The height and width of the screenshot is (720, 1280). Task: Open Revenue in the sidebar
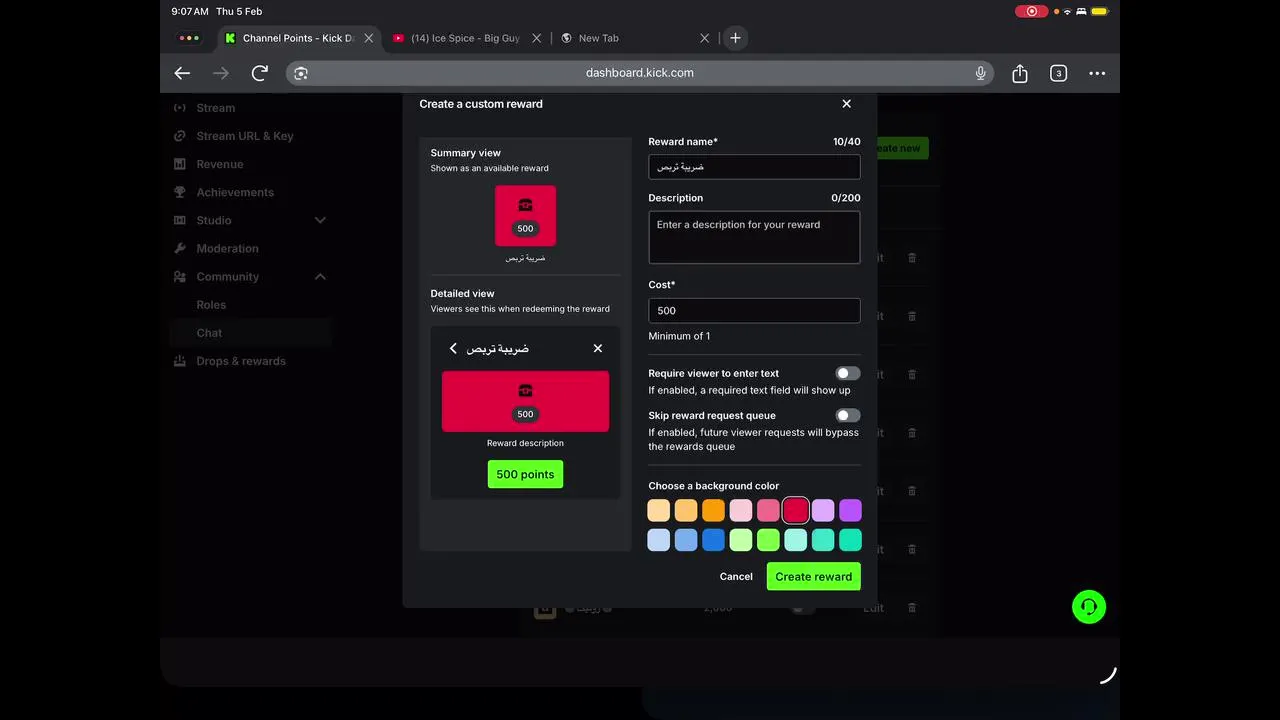(220, 164)
